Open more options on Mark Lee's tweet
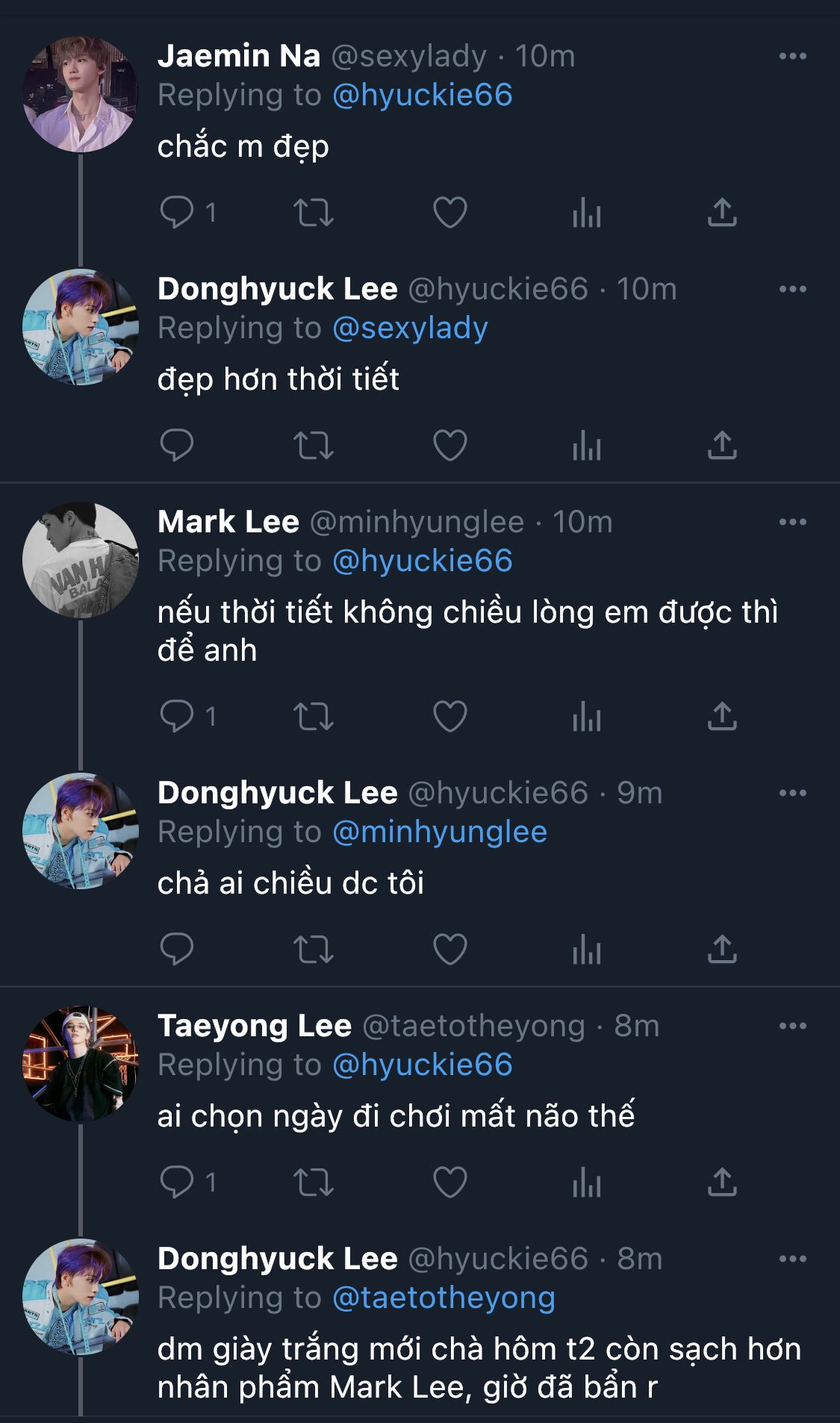Image resolution: width=840 pixels, height=1423 pixels. pyautogui.click(x=792, y=522)
